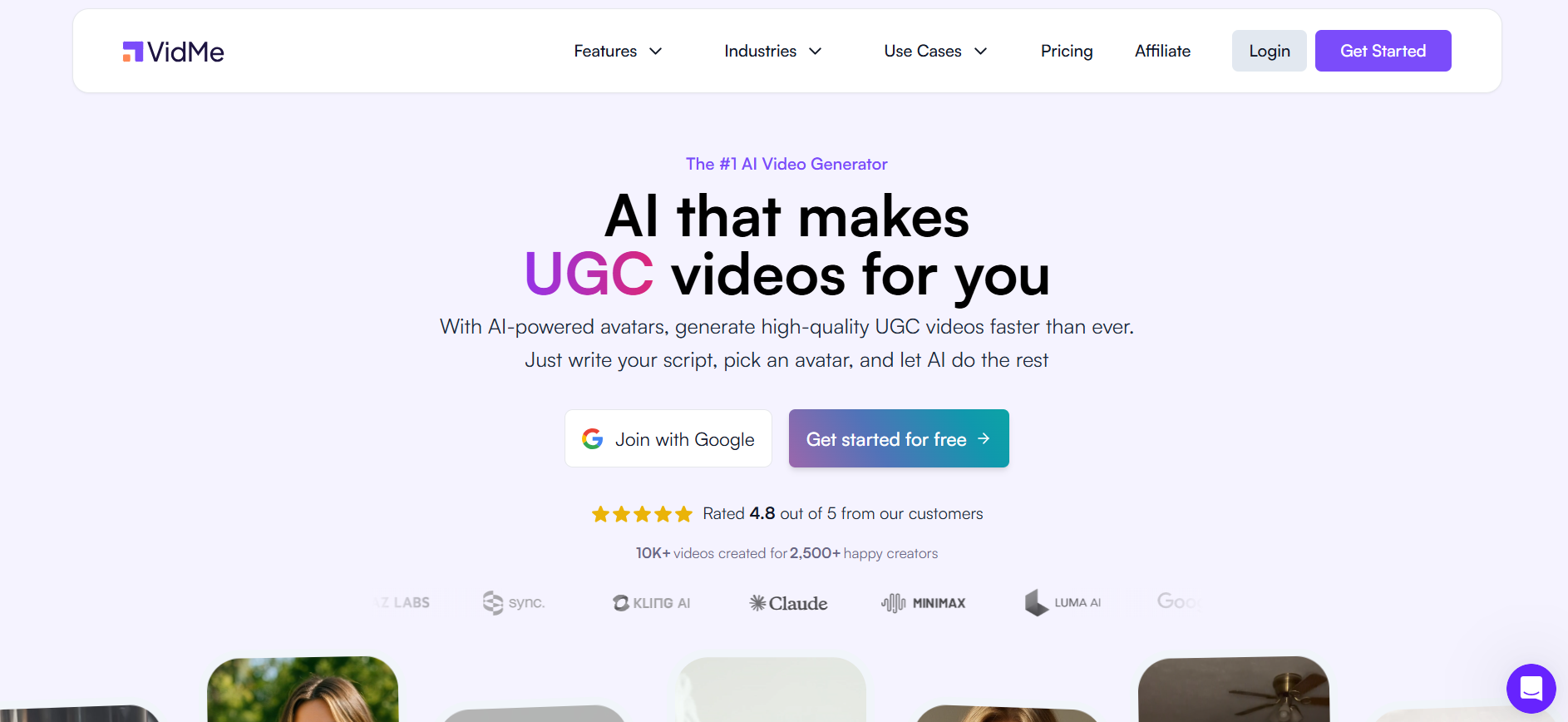Click the Kling AI logo
1568x722 pixels.
(x=652, y=603)
